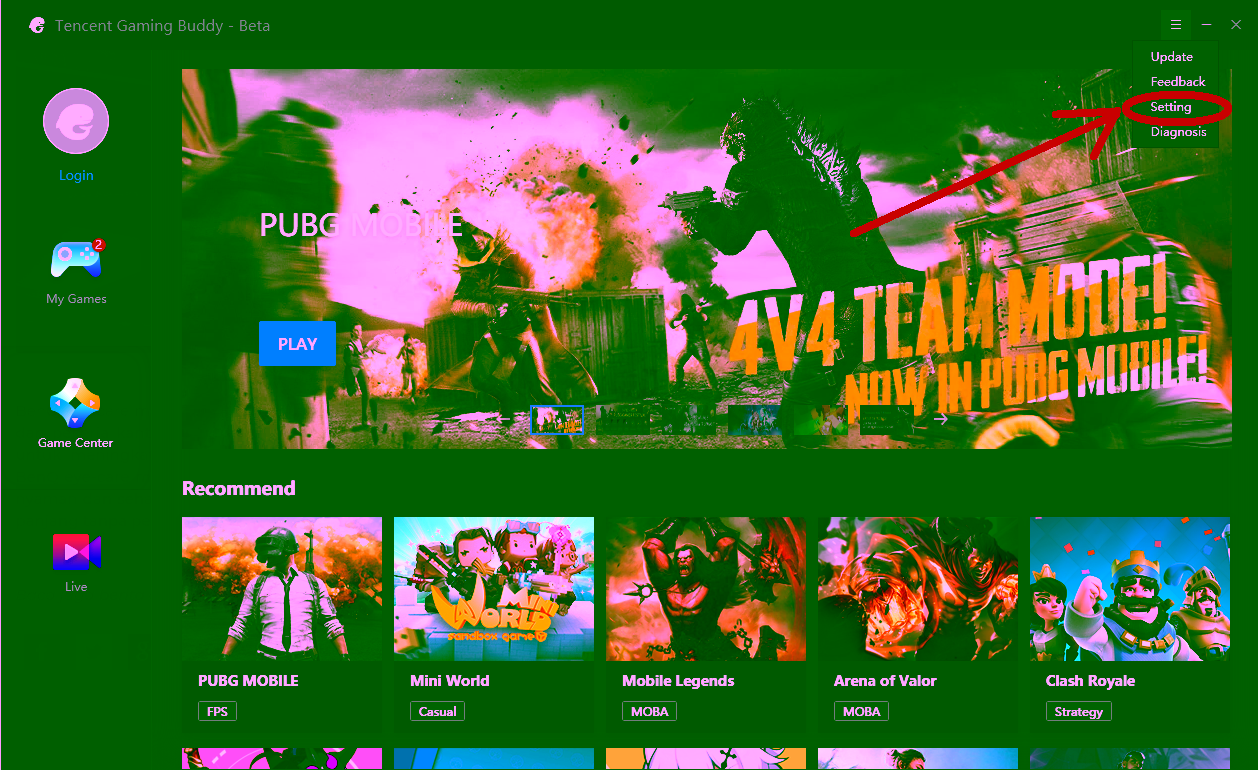Screen dimensions: 1258x770
Task: Go to next banner with right arrow
Action: 941,419
